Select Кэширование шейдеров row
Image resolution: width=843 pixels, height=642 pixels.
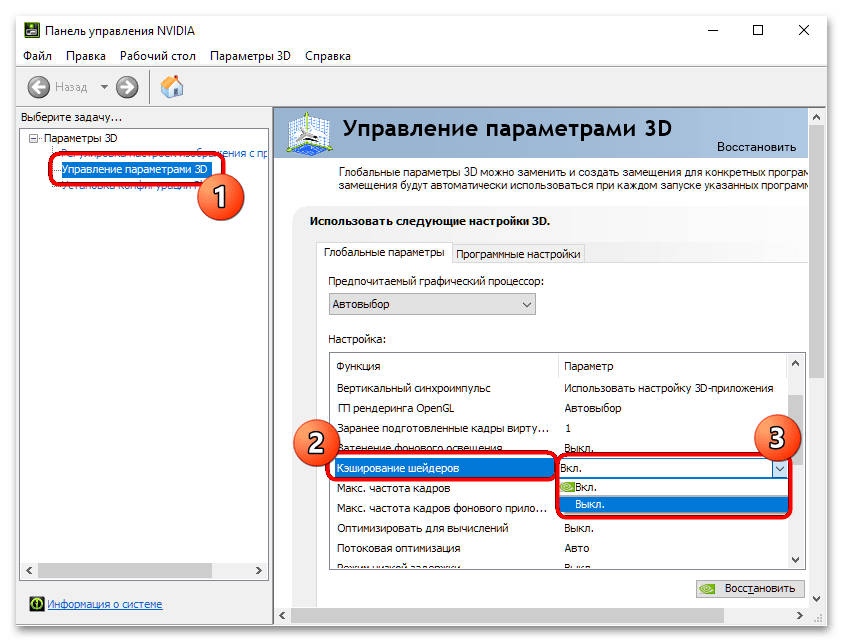coord(444,468)
